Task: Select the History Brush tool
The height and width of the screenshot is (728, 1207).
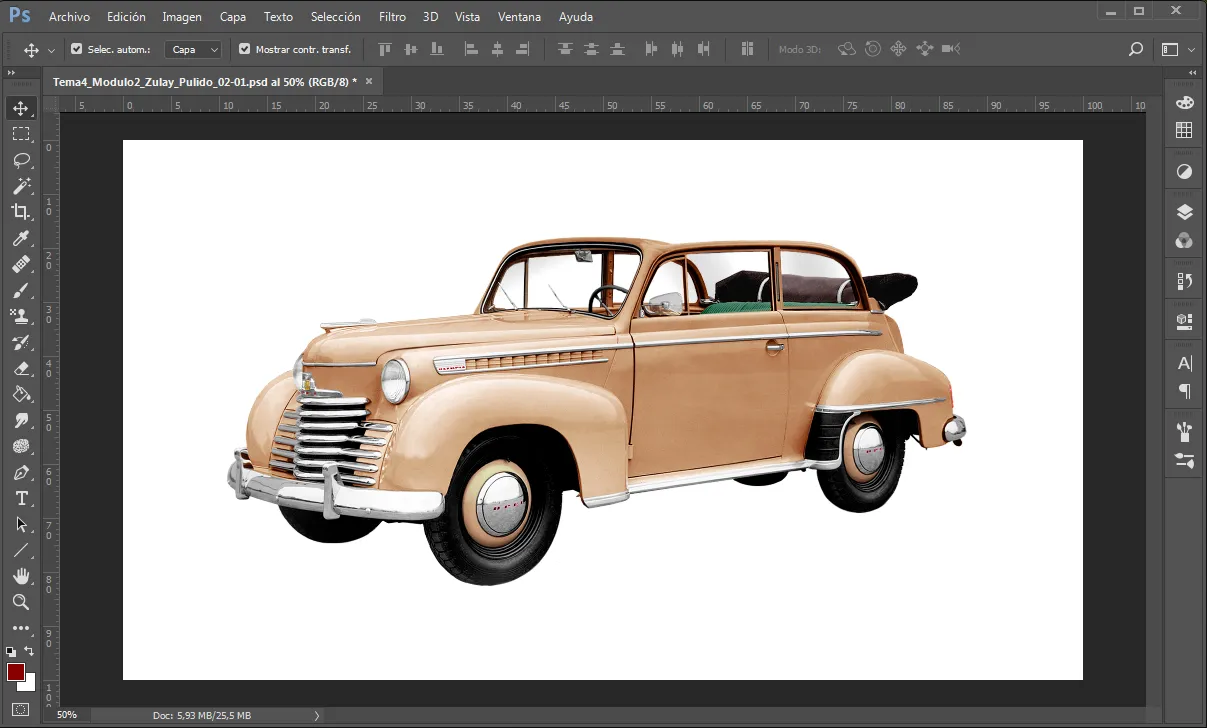Action: coord(21,342)
